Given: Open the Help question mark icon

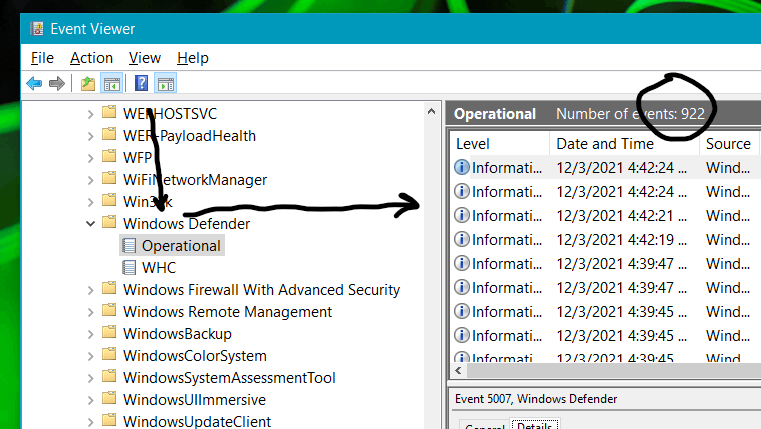Looking at the screenshot, I should pos(141,83).
